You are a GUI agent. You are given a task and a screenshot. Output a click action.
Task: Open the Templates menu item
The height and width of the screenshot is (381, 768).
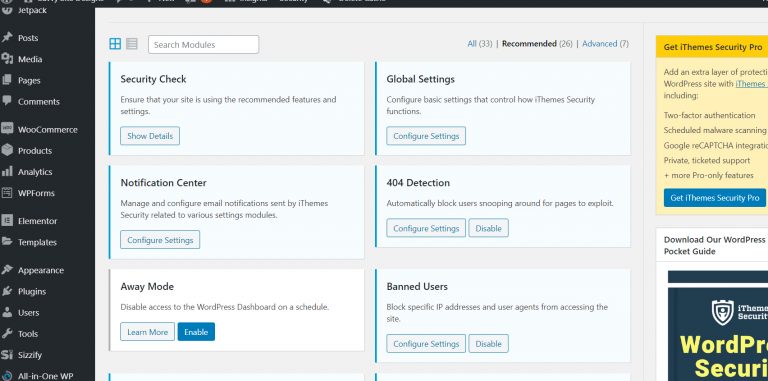click(x=37, y=242)
